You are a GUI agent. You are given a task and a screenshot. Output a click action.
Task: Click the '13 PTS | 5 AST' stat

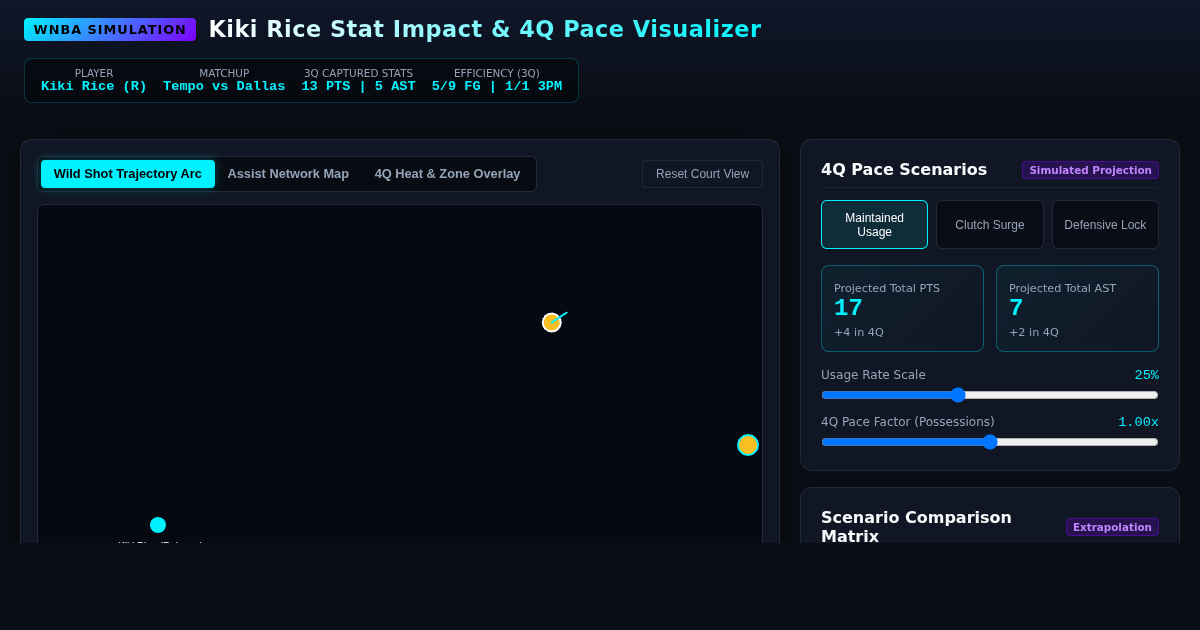358,87
